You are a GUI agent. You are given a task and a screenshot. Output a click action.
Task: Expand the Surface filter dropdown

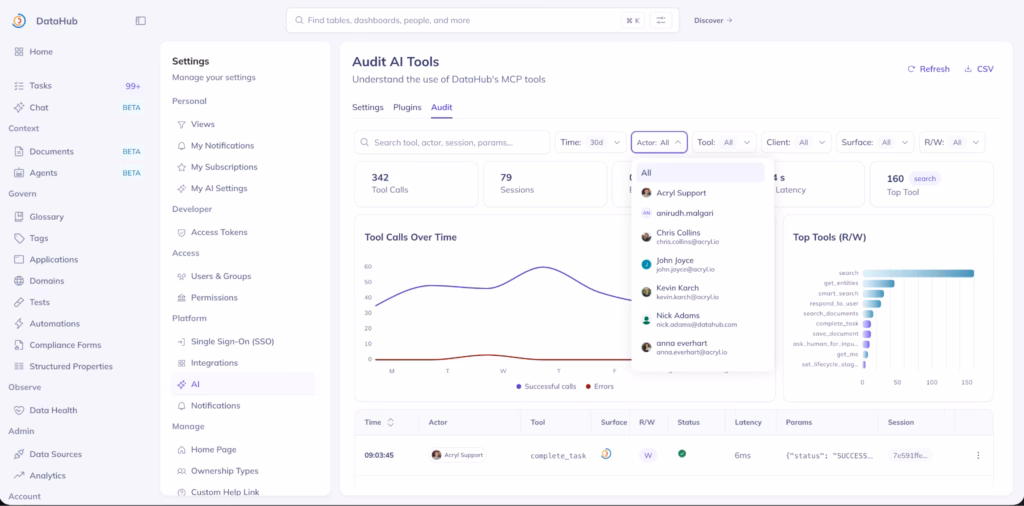click(x=875, y=142)
